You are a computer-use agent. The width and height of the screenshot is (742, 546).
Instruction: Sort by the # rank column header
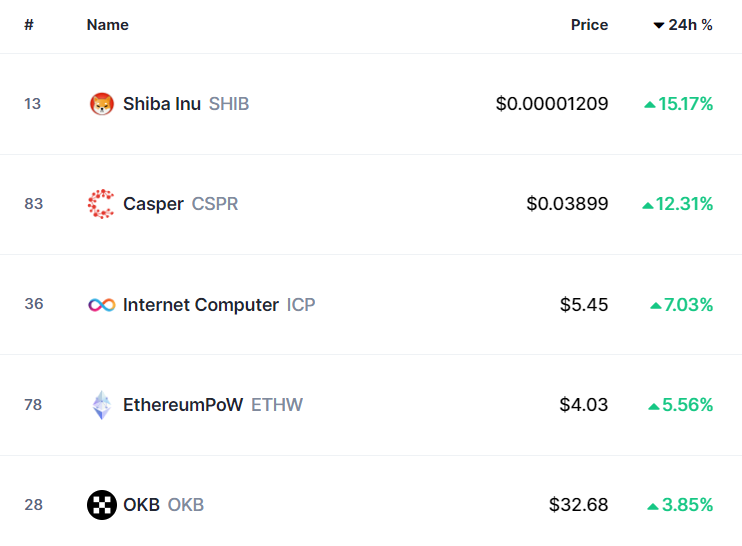(x=29, y=25)
